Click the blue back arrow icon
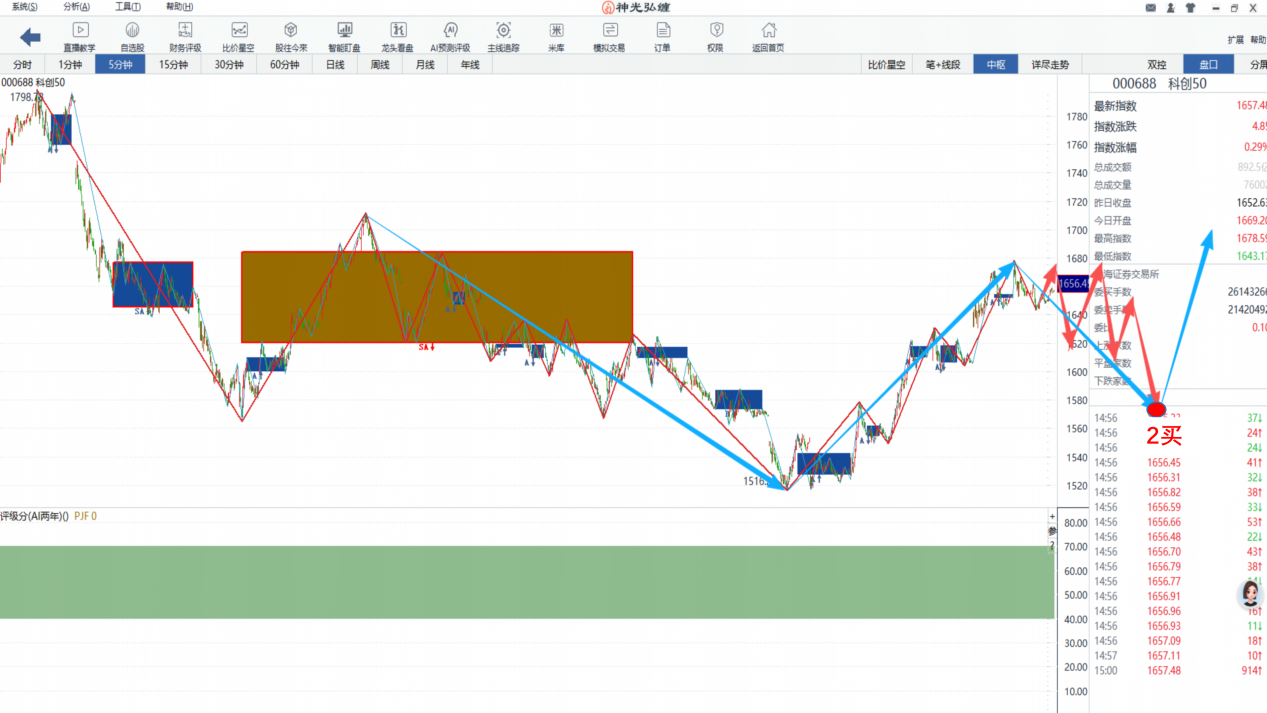 point(30,37)
